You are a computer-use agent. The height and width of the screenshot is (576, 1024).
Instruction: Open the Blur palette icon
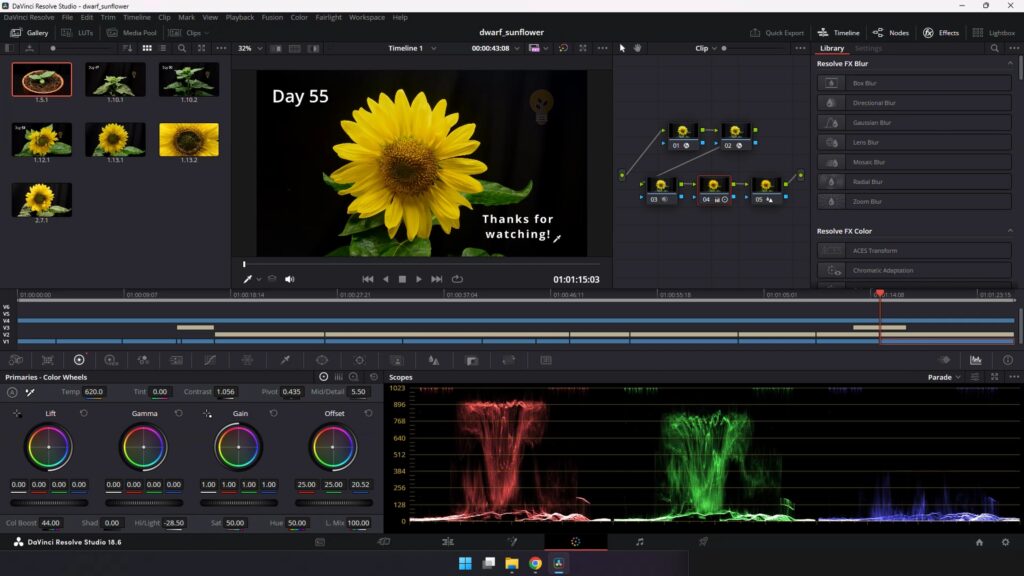point(433,360)
